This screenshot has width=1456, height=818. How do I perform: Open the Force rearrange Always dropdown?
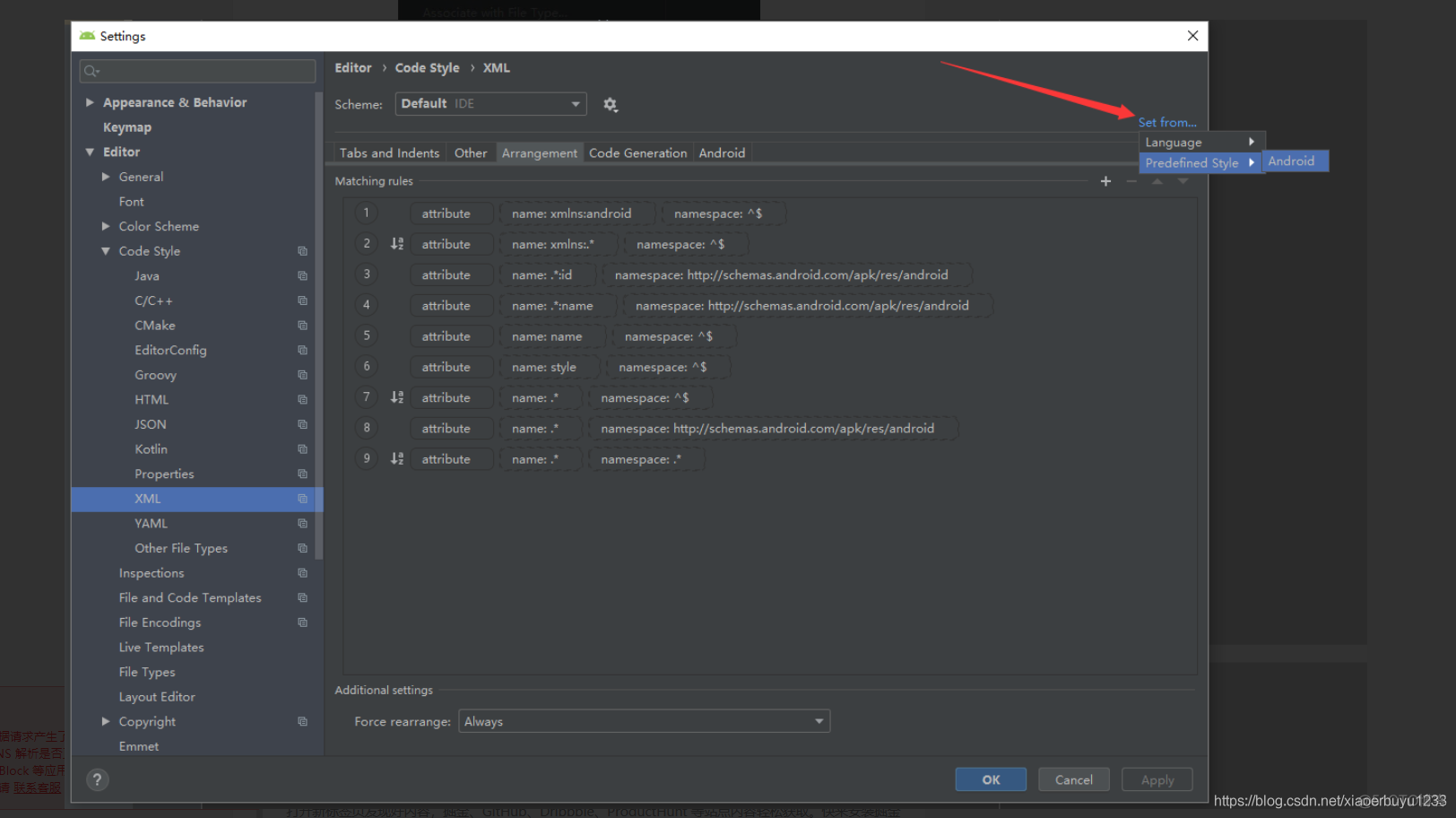(644, 721)
